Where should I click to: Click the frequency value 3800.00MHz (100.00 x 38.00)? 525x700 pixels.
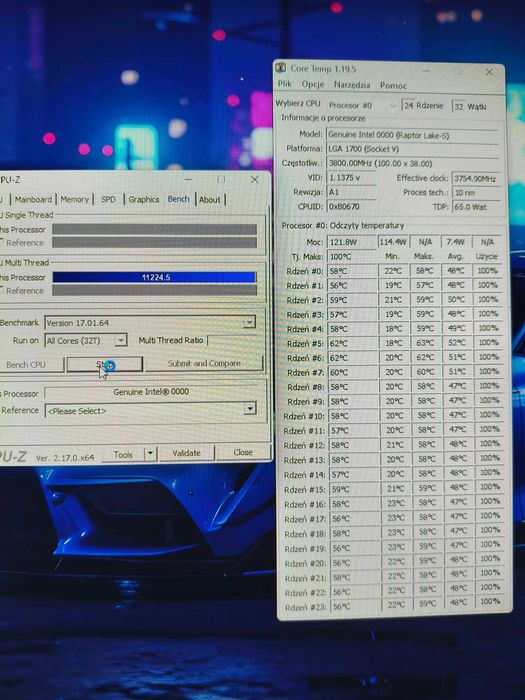pyautogui.click(x=413, y=163)
